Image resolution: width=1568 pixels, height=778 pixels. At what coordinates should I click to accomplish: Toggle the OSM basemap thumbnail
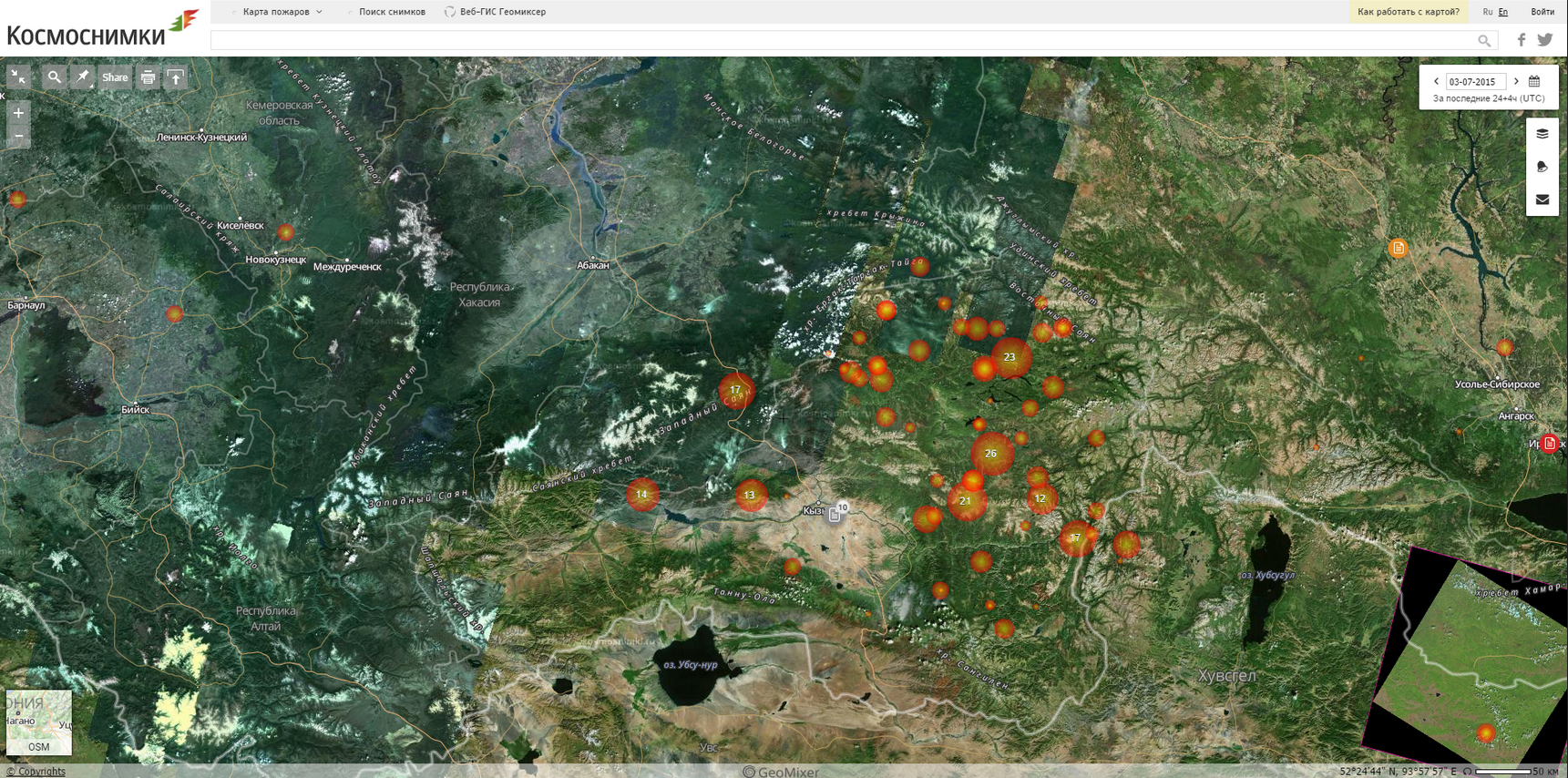pos(38,722)
